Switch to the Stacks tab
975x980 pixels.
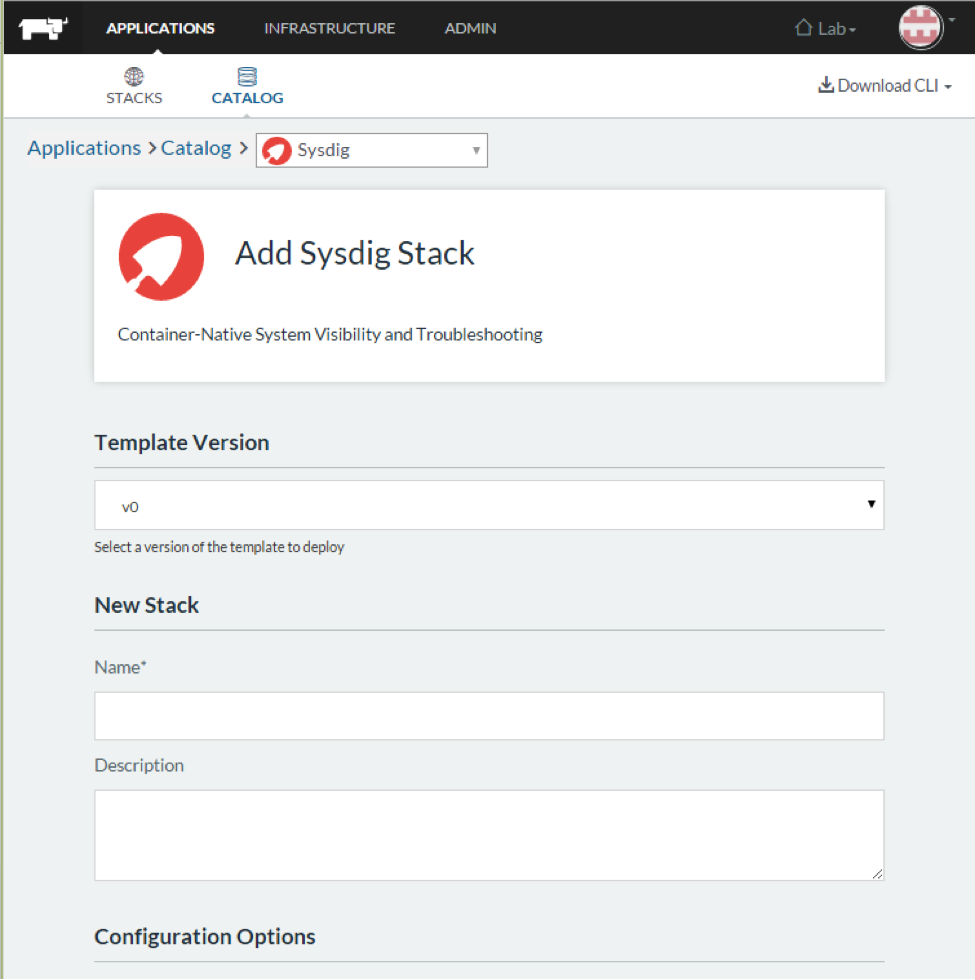[x=134, y=86]
